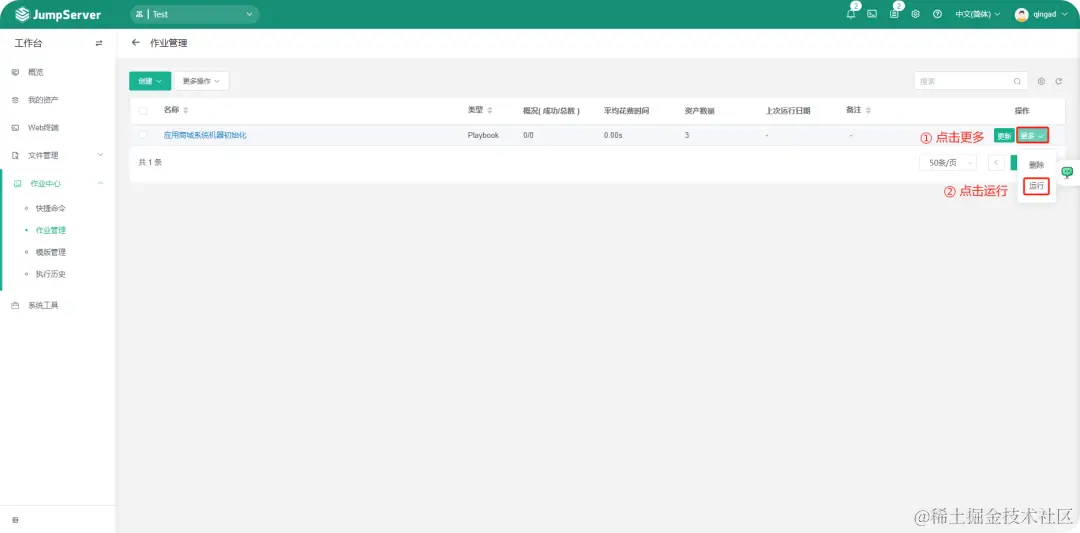
Task: Click the green 更新 button
Action: click(x=1004, y=136)
